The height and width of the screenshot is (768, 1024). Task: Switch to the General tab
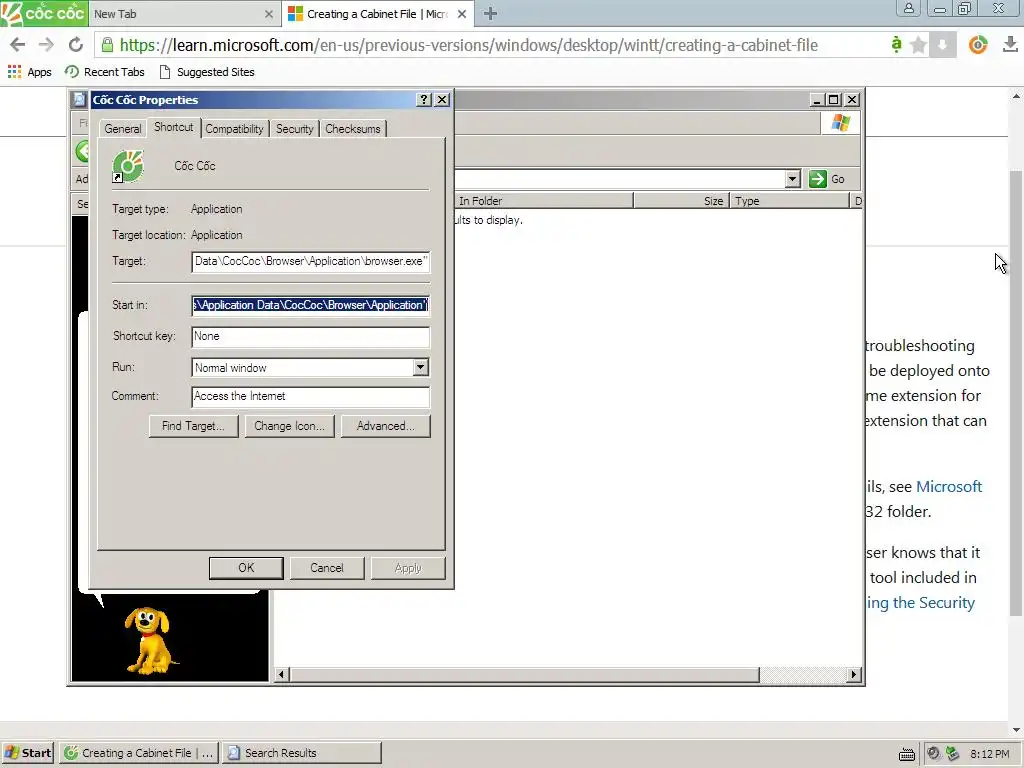pyautogui.click(x=123, y=129)
